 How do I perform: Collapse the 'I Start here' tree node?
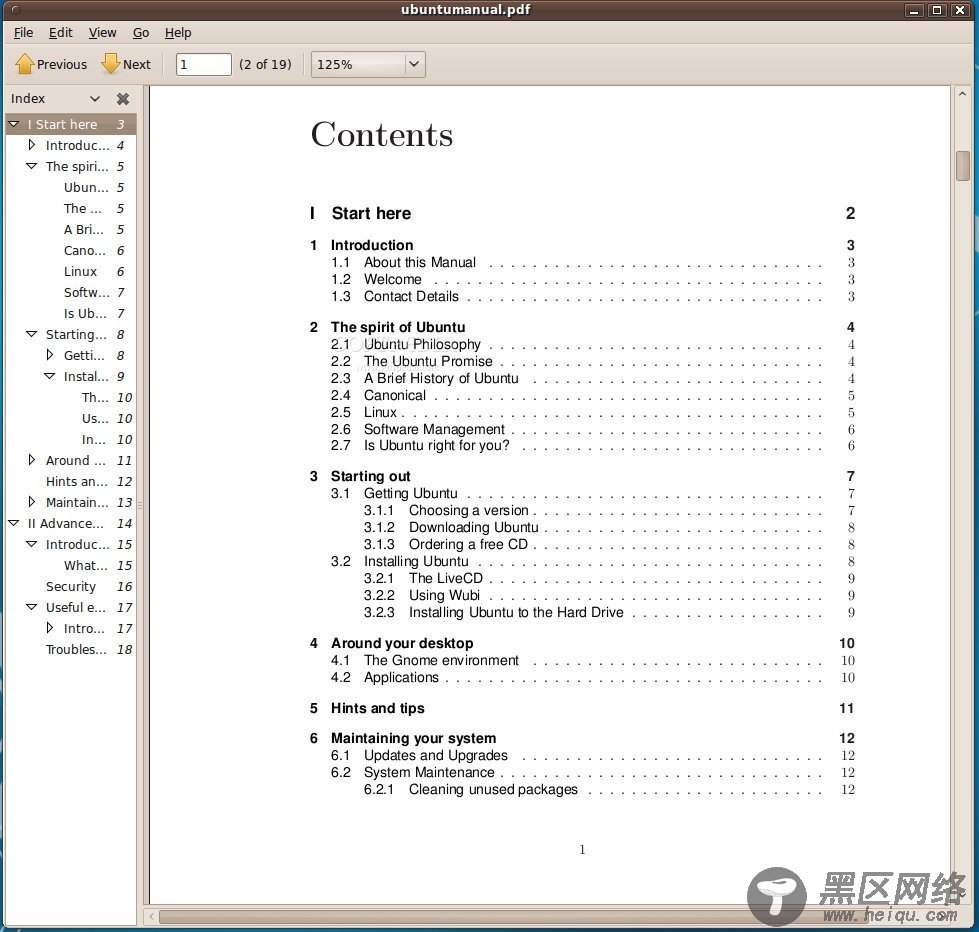pyautogui.click(x=14, y=124)
